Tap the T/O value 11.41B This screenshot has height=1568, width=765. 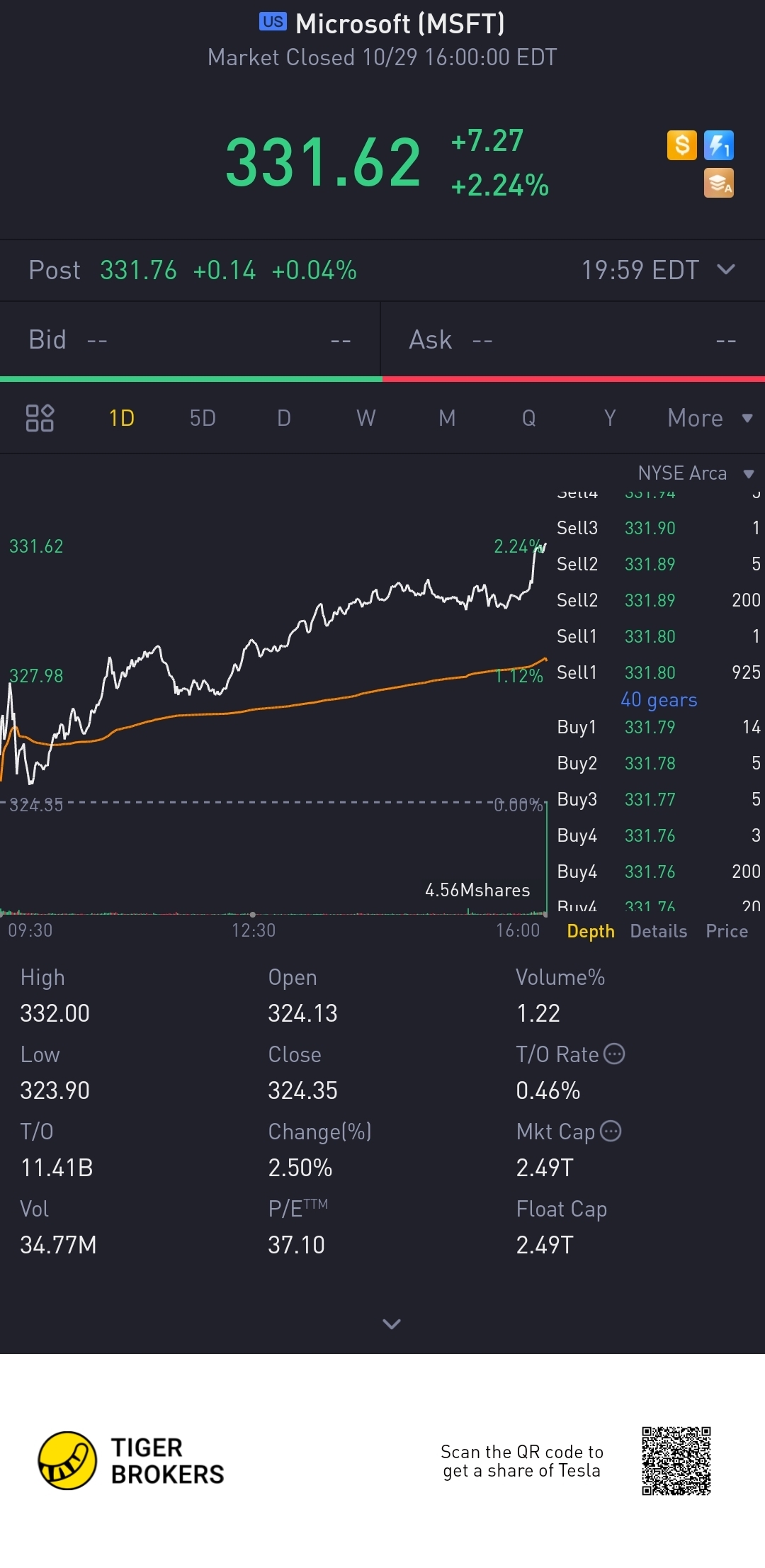click(x=57, y=1168)
